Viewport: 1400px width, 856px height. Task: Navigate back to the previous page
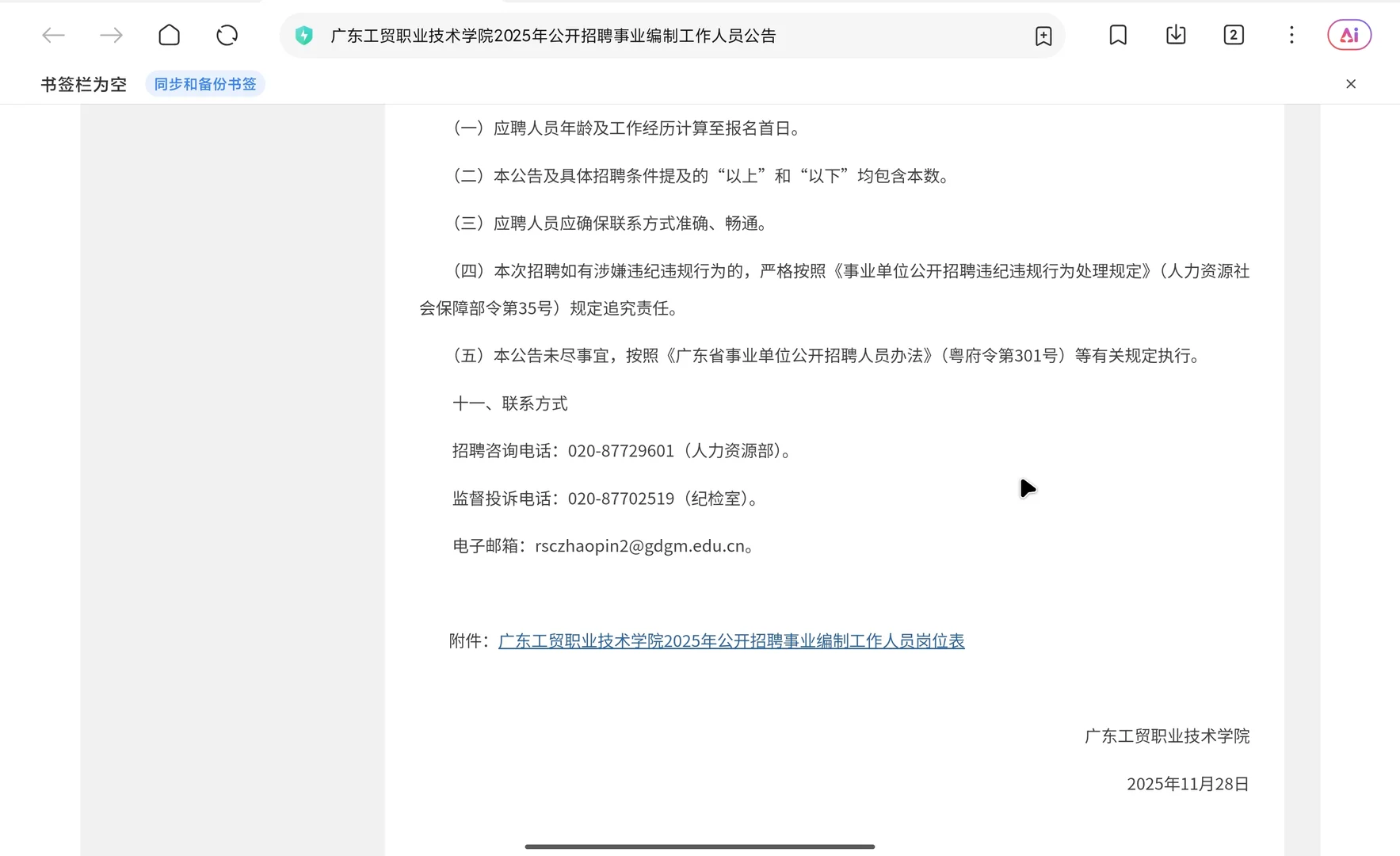click(53, 35)
